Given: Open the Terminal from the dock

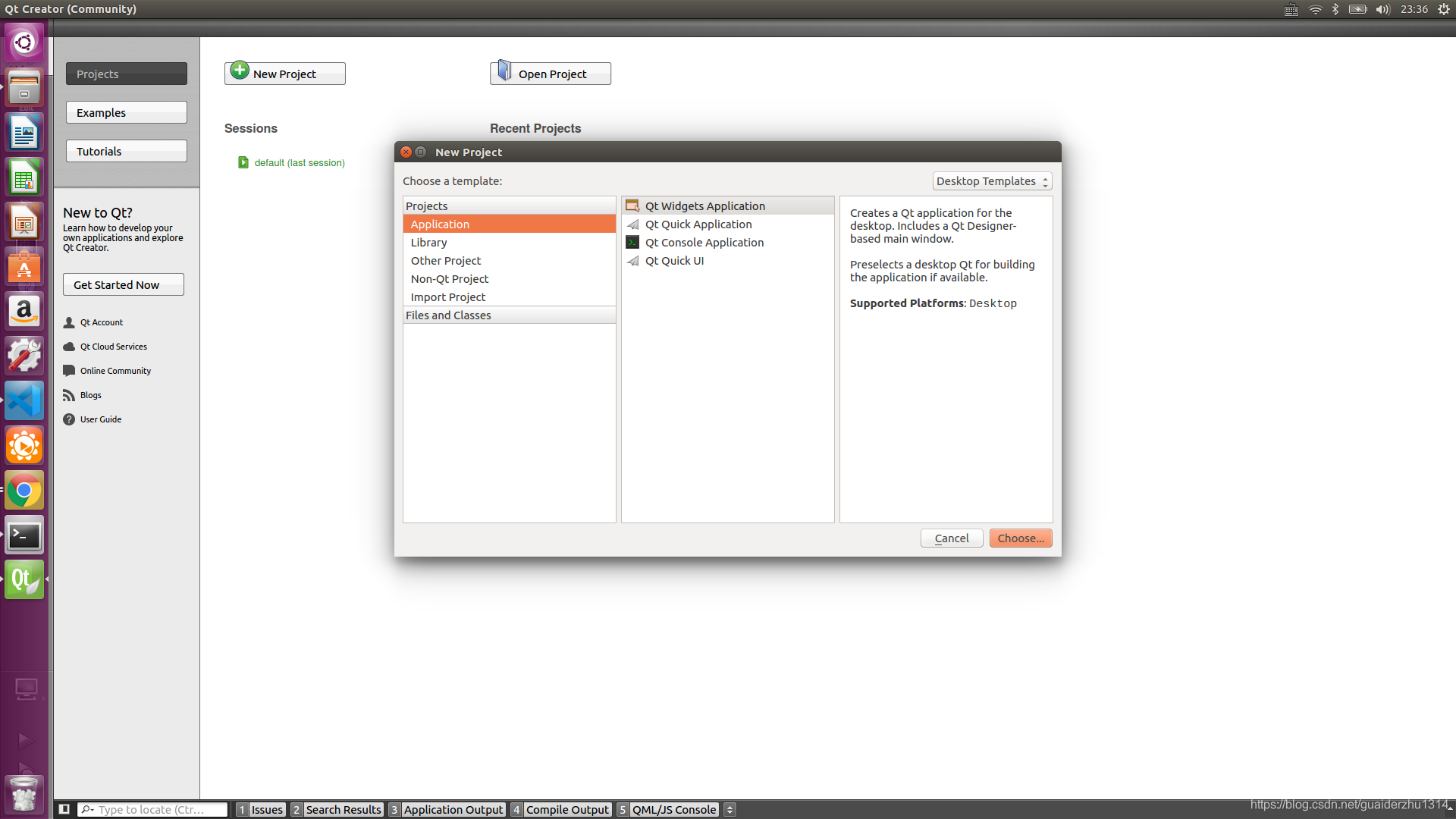Looking at the screenshot, I should (24, 535).
